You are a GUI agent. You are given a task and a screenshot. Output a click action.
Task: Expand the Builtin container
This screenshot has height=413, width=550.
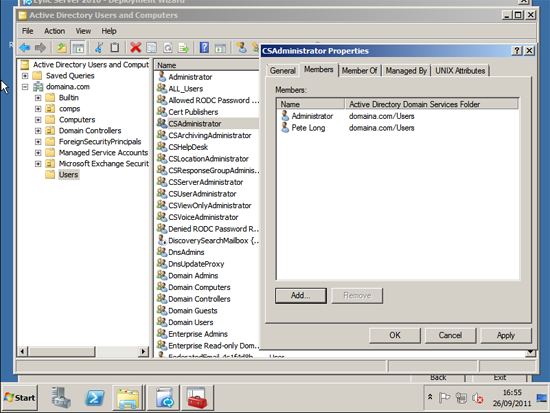(38, 98)
